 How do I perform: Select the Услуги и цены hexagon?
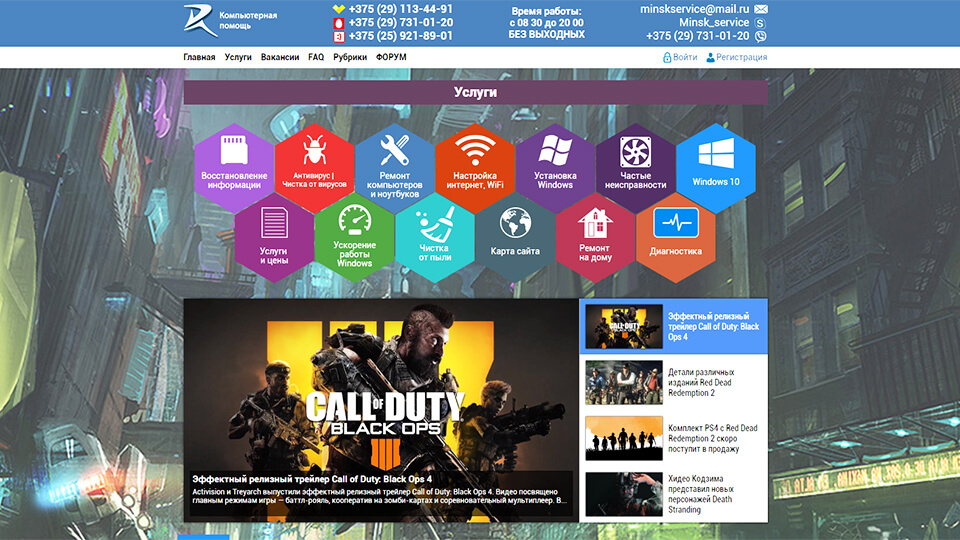tap(274, 238)
